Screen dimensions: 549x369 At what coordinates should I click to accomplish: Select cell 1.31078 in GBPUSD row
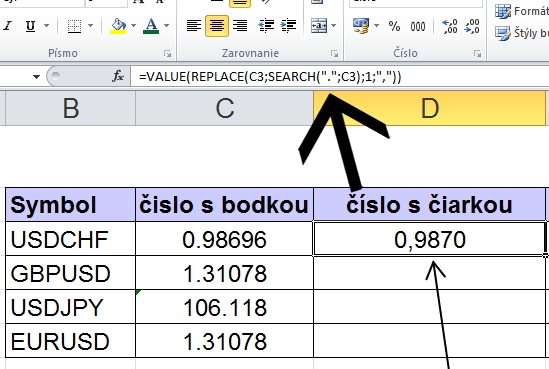[224, 273]
